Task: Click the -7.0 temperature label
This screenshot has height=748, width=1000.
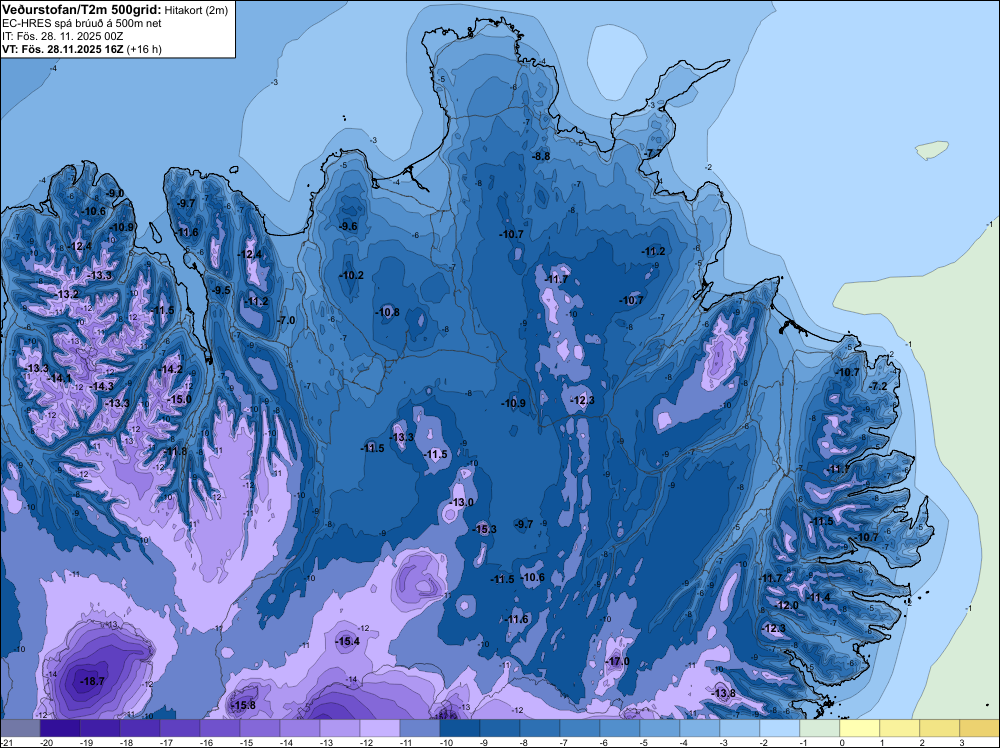Action: point(286,320)
